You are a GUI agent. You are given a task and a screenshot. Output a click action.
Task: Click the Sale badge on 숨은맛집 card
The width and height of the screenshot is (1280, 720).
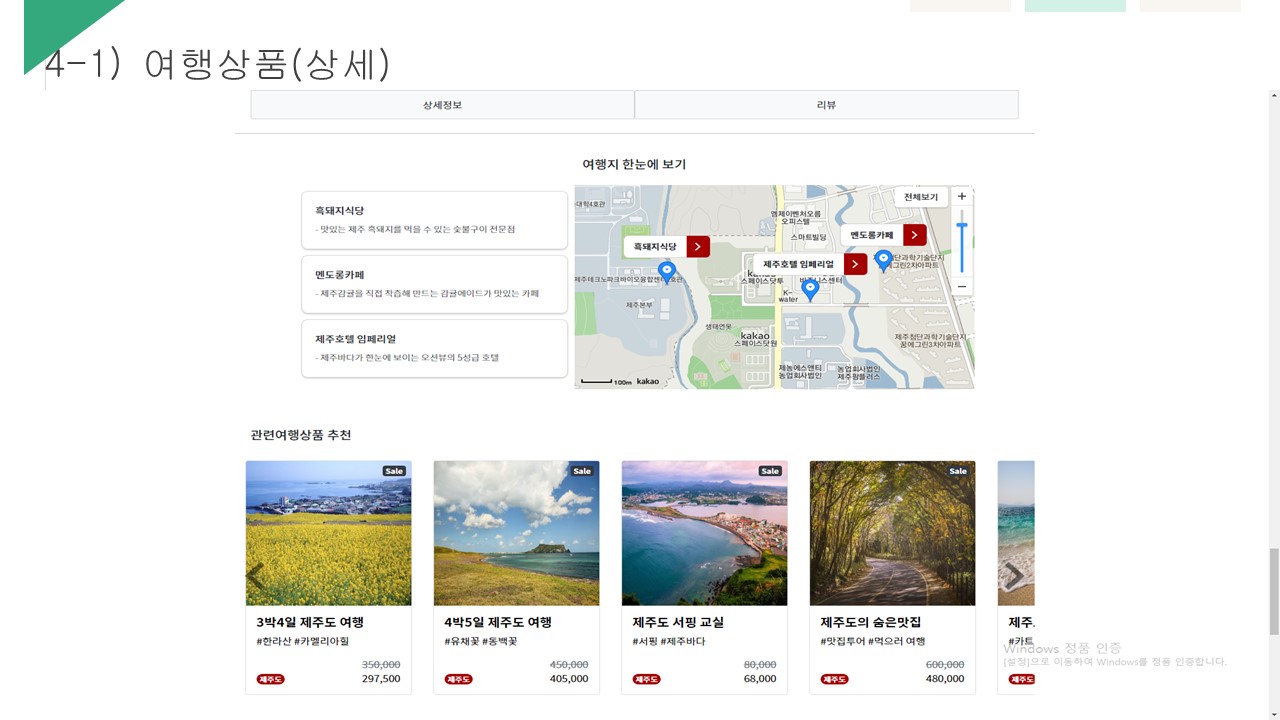pyautogui.click(x=958, y=471)
